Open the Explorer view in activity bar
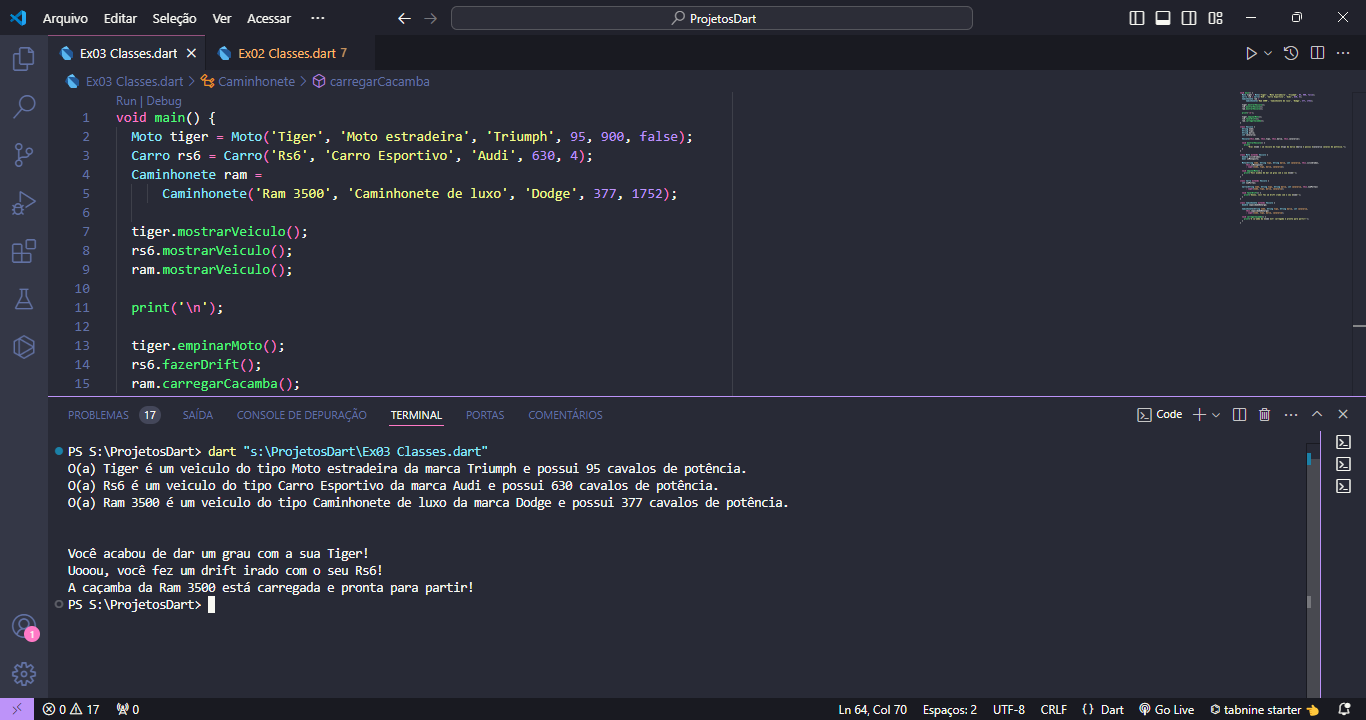1366x720 pixels. tap(24, 59)
